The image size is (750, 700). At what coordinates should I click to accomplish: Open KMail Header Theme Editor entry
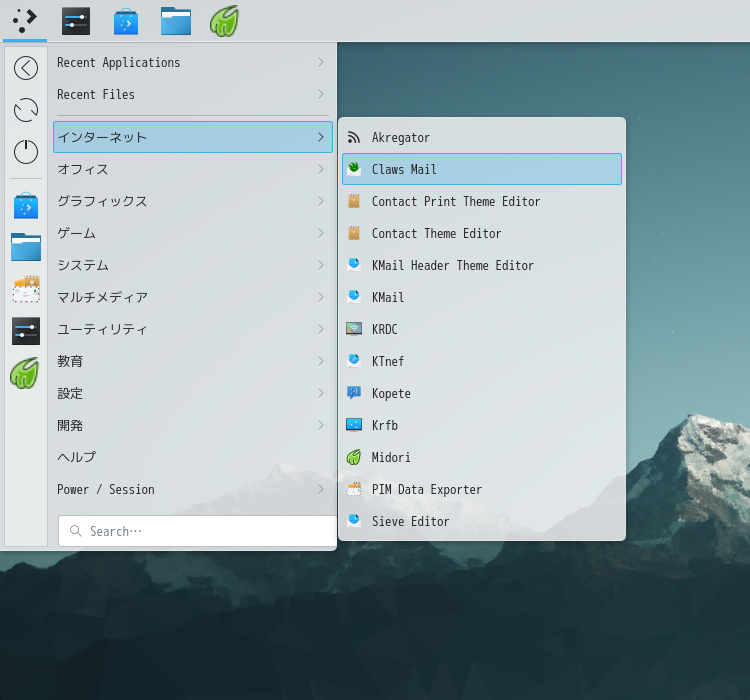pos(482,265)
